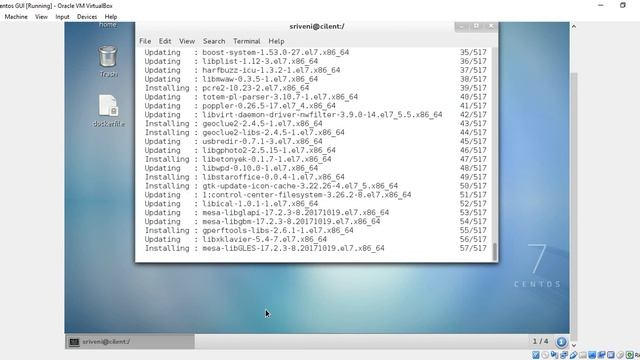Open the Terminal menu in the terminal menubar
Image resolution: width=640 pixels, height=360 pixels.
[247, 41]
